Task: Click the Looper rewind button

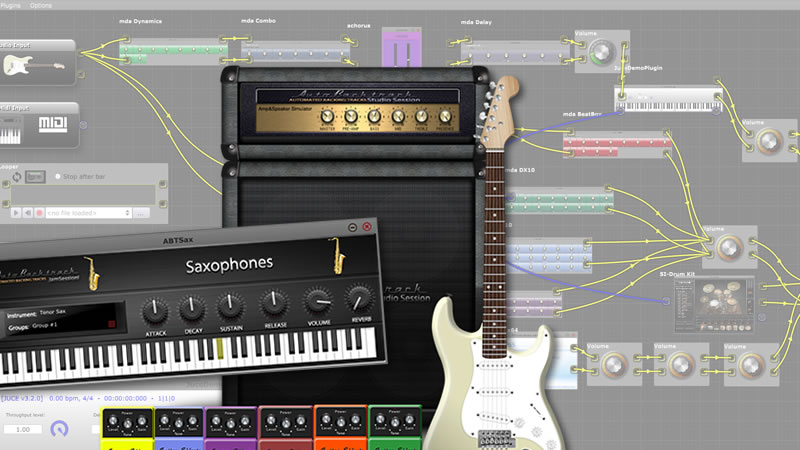Action: point(28,213)
